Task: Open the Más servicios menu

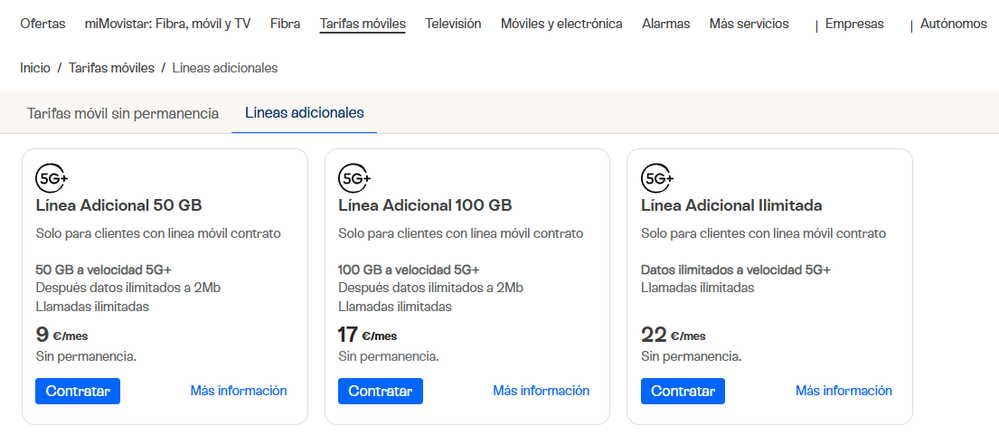Action: 749,24
